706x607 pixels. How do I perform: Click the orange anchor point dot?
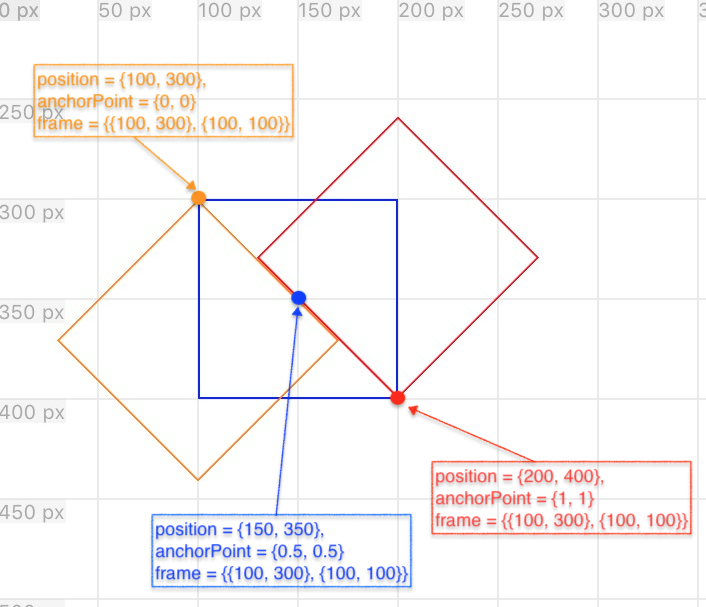199,198
